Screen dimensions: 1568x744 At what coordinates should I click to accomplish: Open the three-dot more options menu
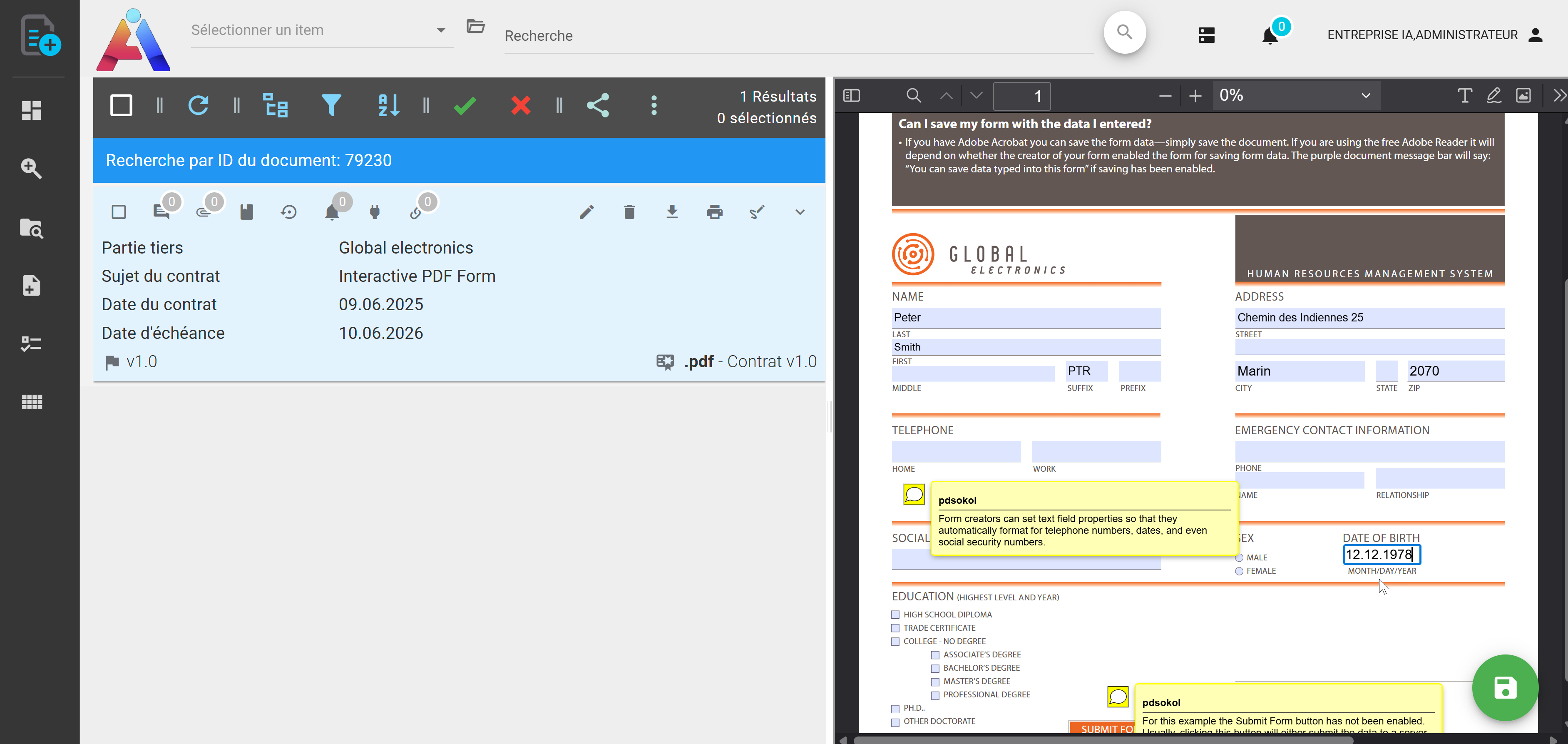654,106
